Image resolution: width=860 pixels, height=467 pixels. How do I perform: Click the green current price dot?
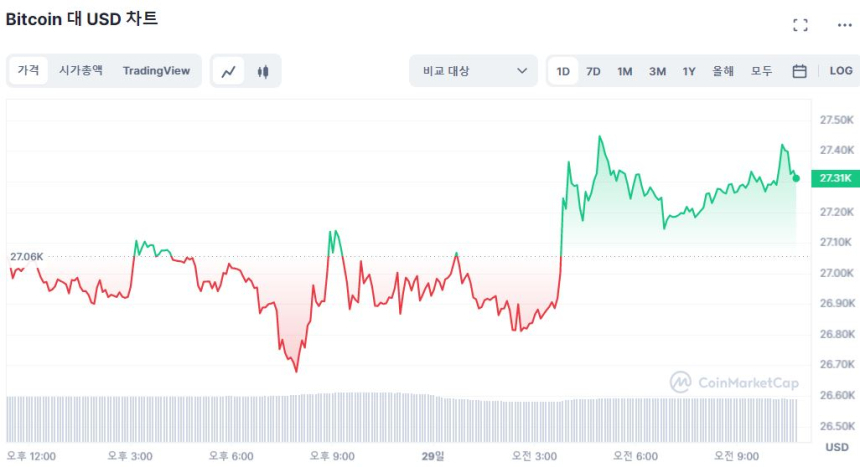pyautogui.click(x=796, y=178)
